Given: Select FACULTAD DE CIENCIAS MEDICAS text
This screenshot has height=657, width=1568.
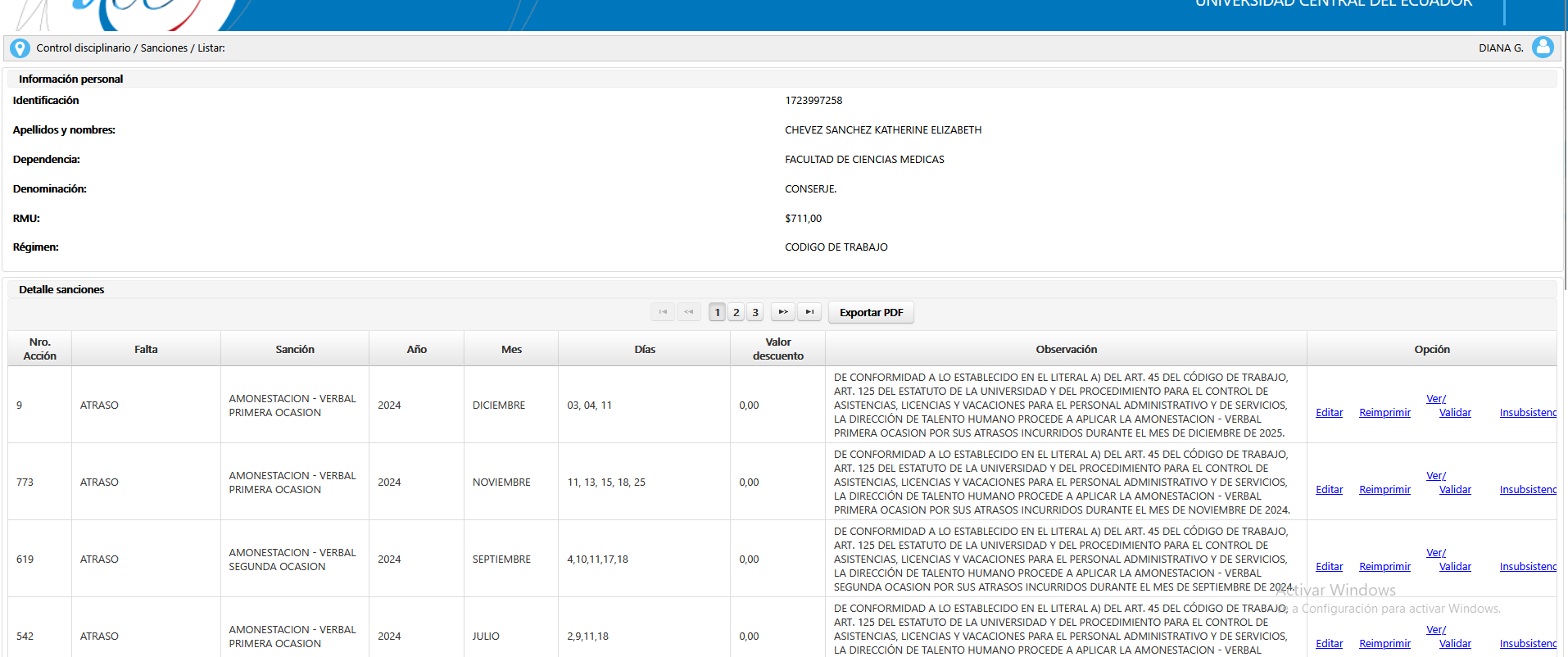Looking at the screenshot, I should (x=864, y=160).
